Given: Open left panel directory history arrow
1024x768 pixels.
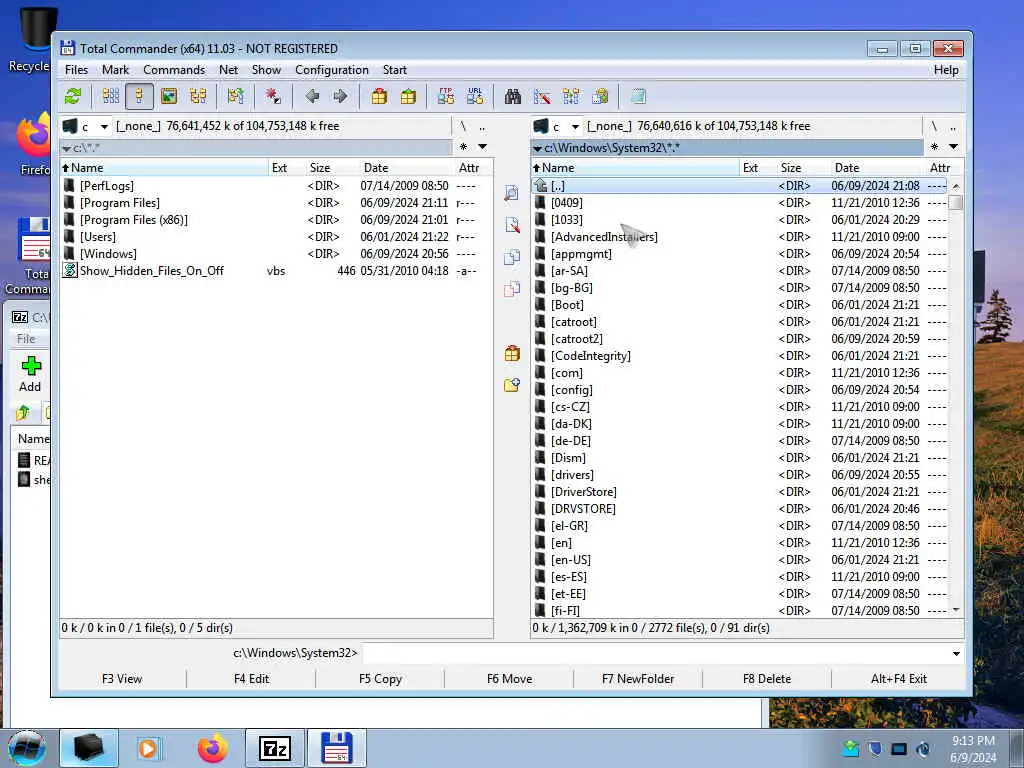Looking at the screenshot, I should tap(483, 147).
